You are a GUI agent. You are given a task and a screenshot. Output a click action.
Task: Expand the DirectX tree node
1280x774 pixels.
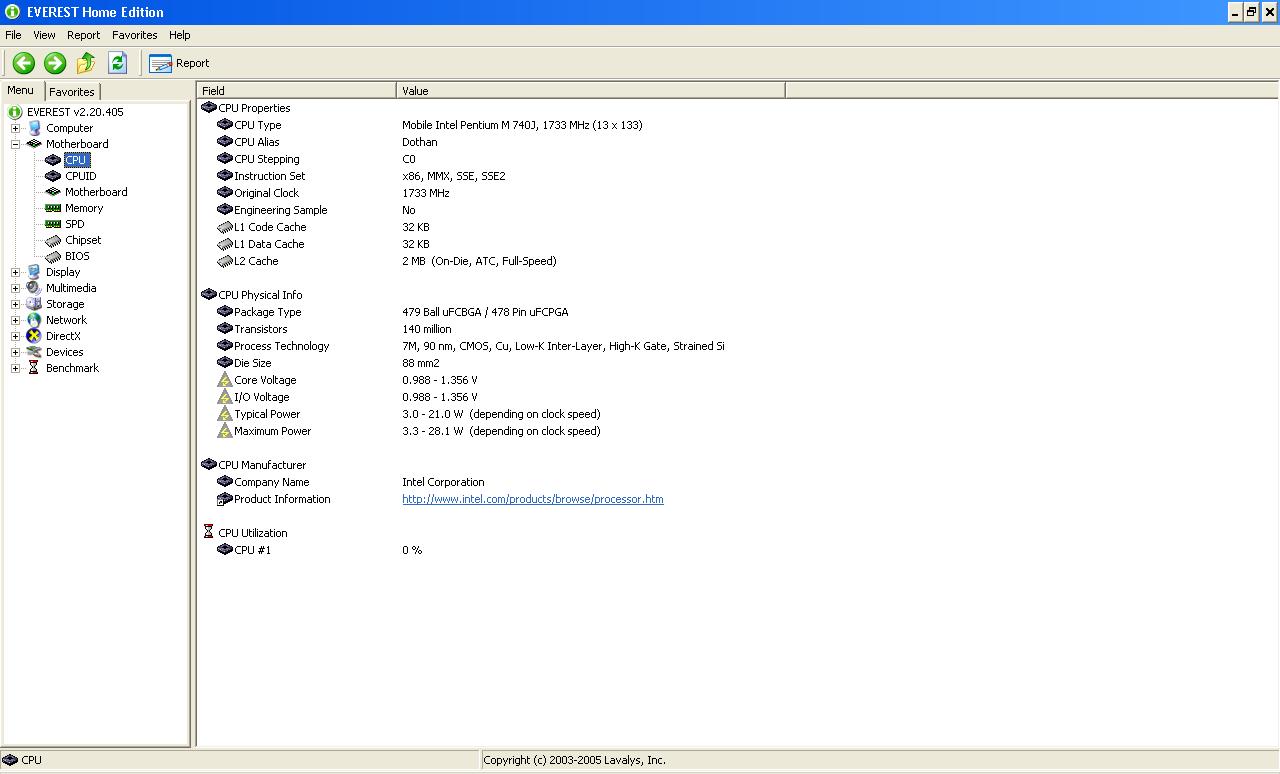point(15,336)
